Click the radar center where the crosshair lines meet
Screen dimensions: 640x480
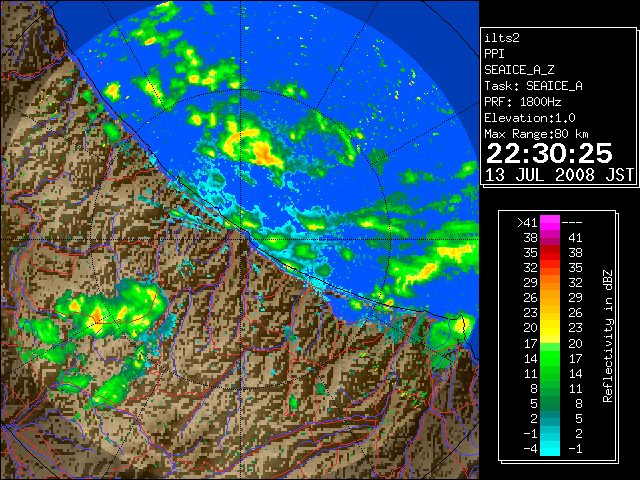coord(241,239)
